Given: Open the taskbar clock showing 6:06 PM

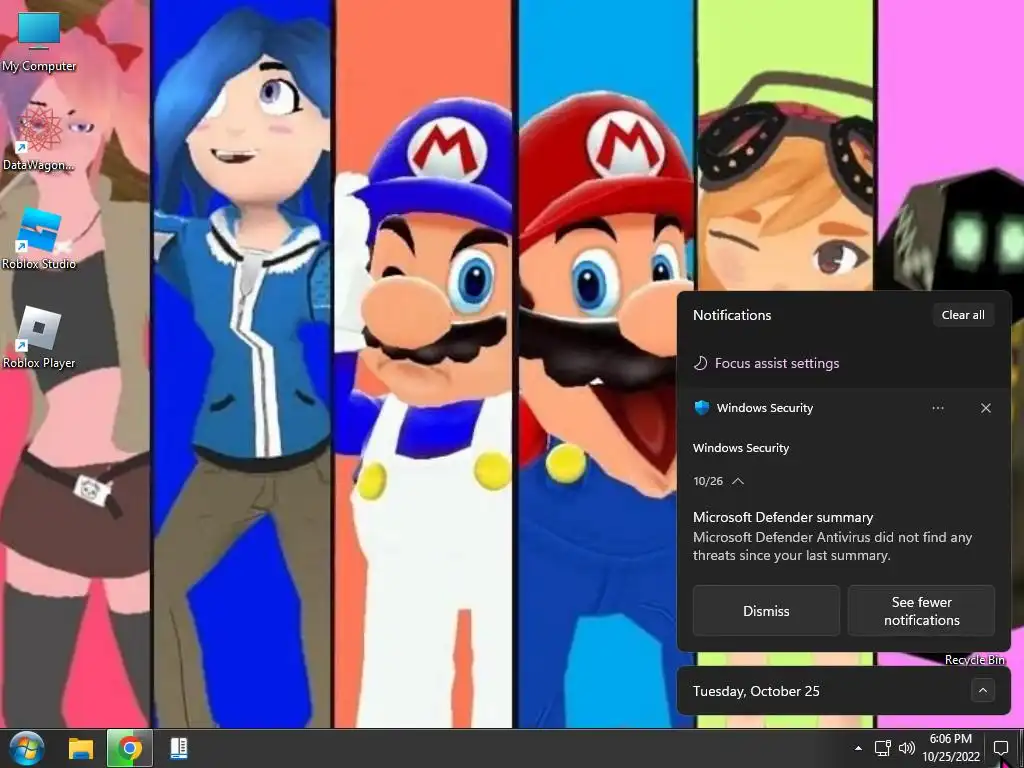Looking at the screenshot, I should [x=951, y=748].
